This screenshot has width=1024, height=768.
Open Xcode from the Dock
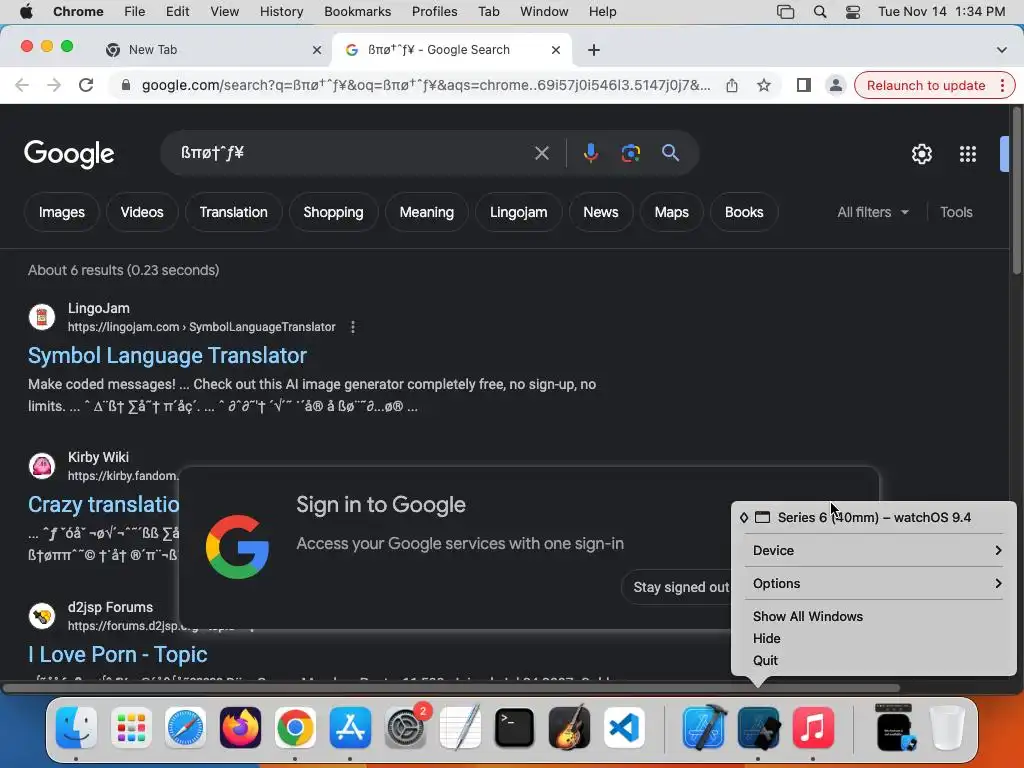point(703,727)
